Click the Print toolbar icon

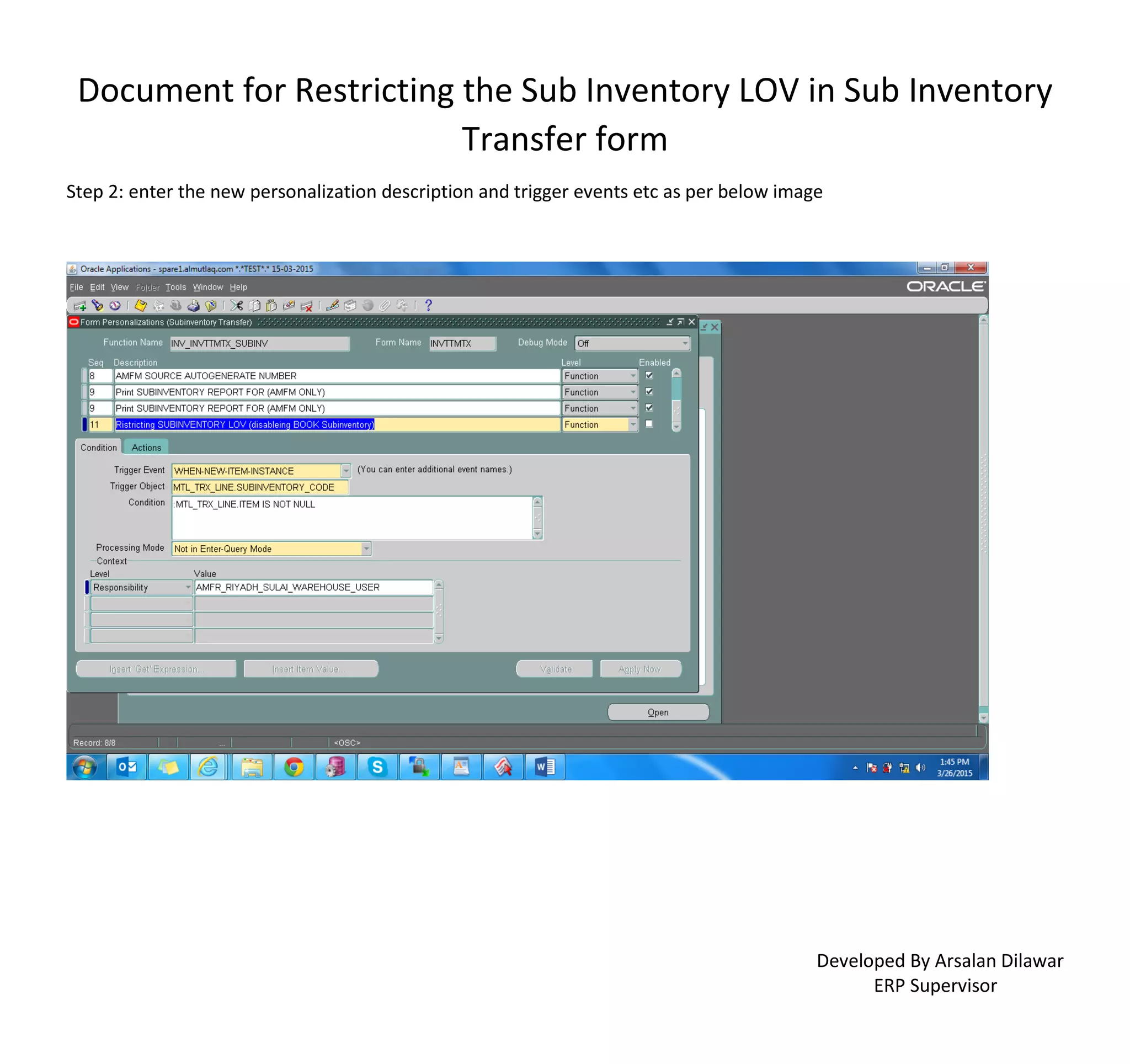coord(193,306)
